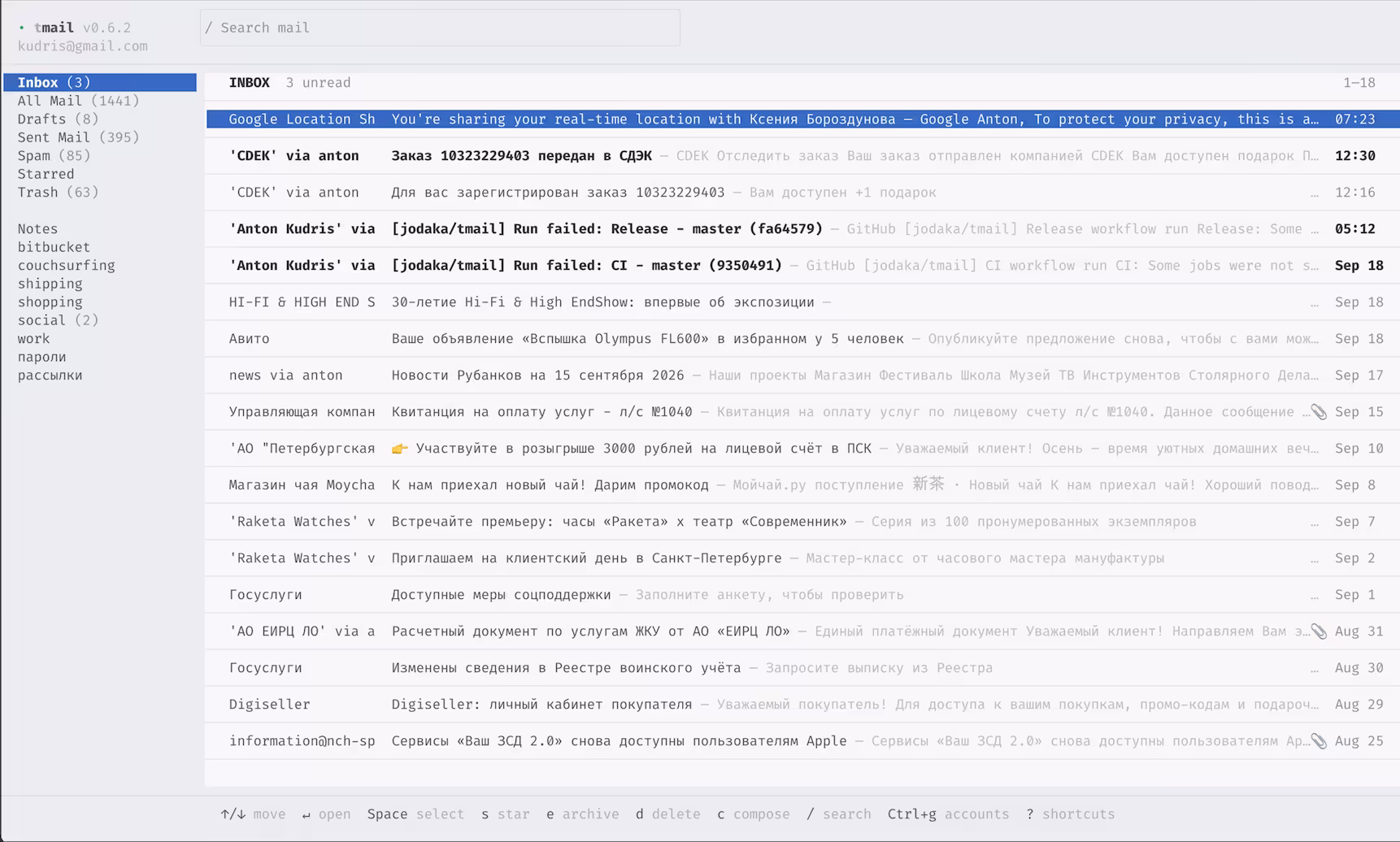
Task: Open the HI-FI & HIGH END Show email
Action: point(802,302)
